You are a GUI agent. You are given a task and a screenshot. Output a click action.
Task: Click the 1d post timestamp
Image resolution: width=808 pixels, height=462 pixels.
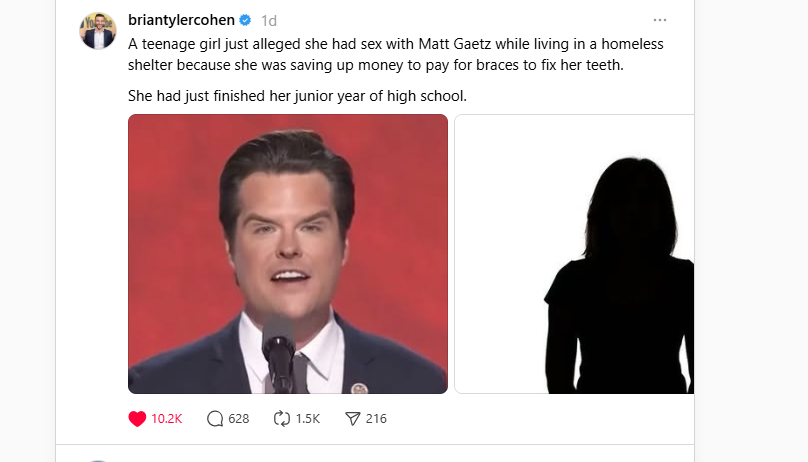[269, 20]
